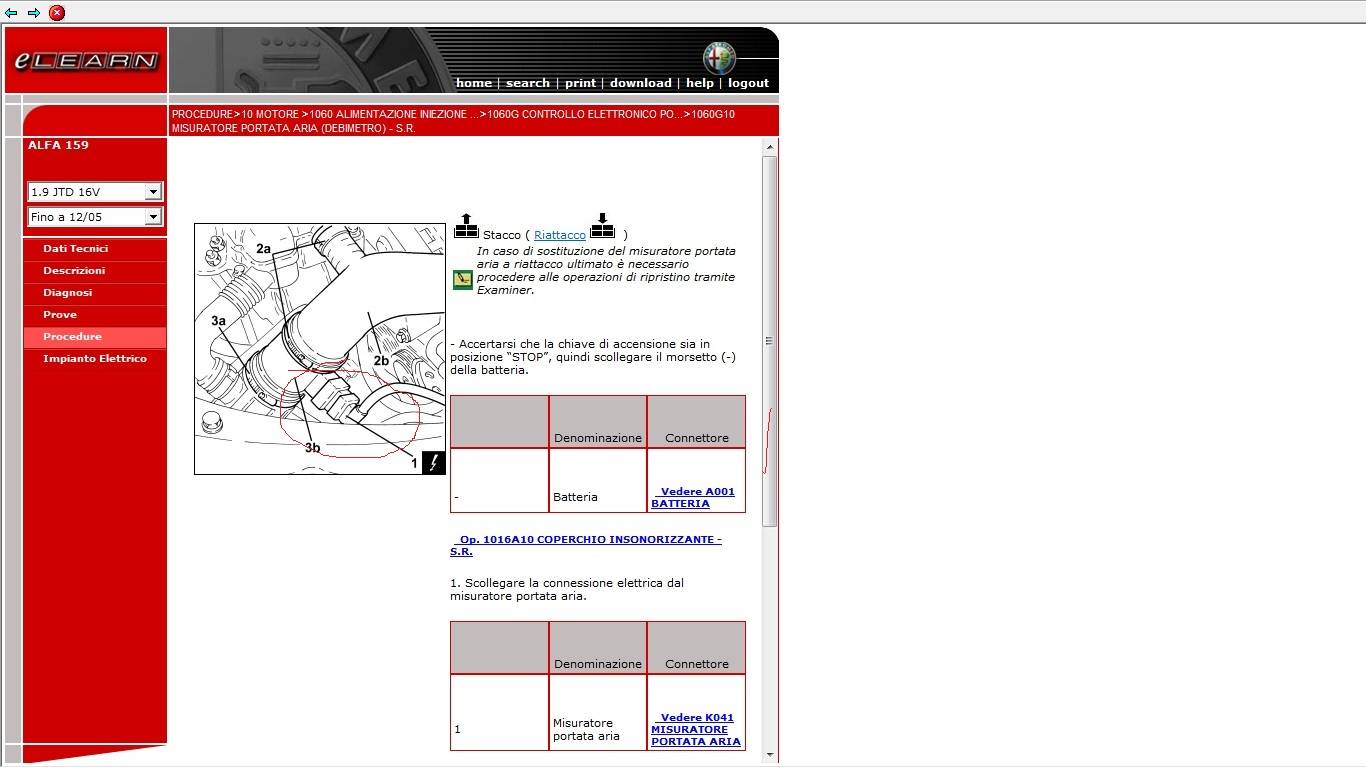
Task: Click the red stop/close icon in toolbar
Action: [57, 13]
